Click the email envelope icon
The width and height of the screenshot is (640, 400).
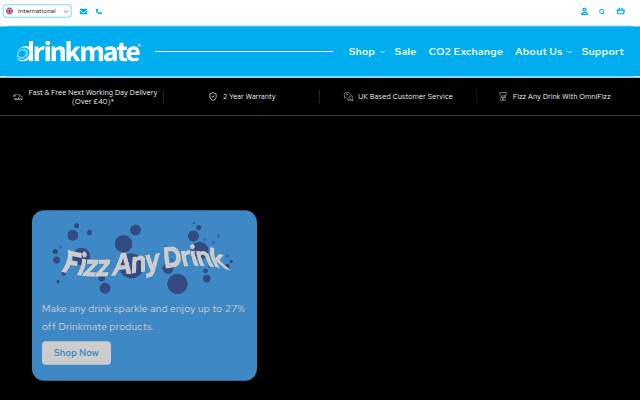click(x=84, y=11)
